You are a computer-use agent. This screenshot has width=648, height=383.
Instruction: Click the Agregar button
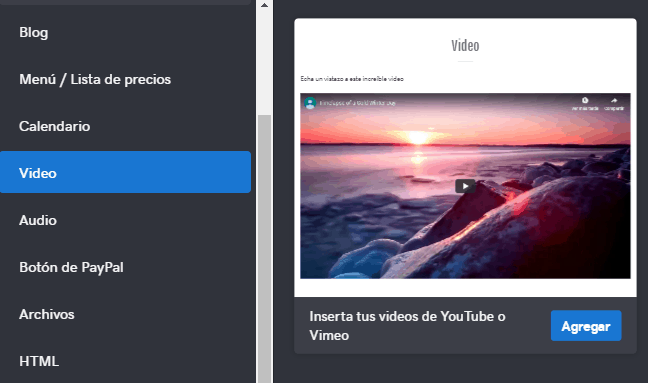coord(586,326)
